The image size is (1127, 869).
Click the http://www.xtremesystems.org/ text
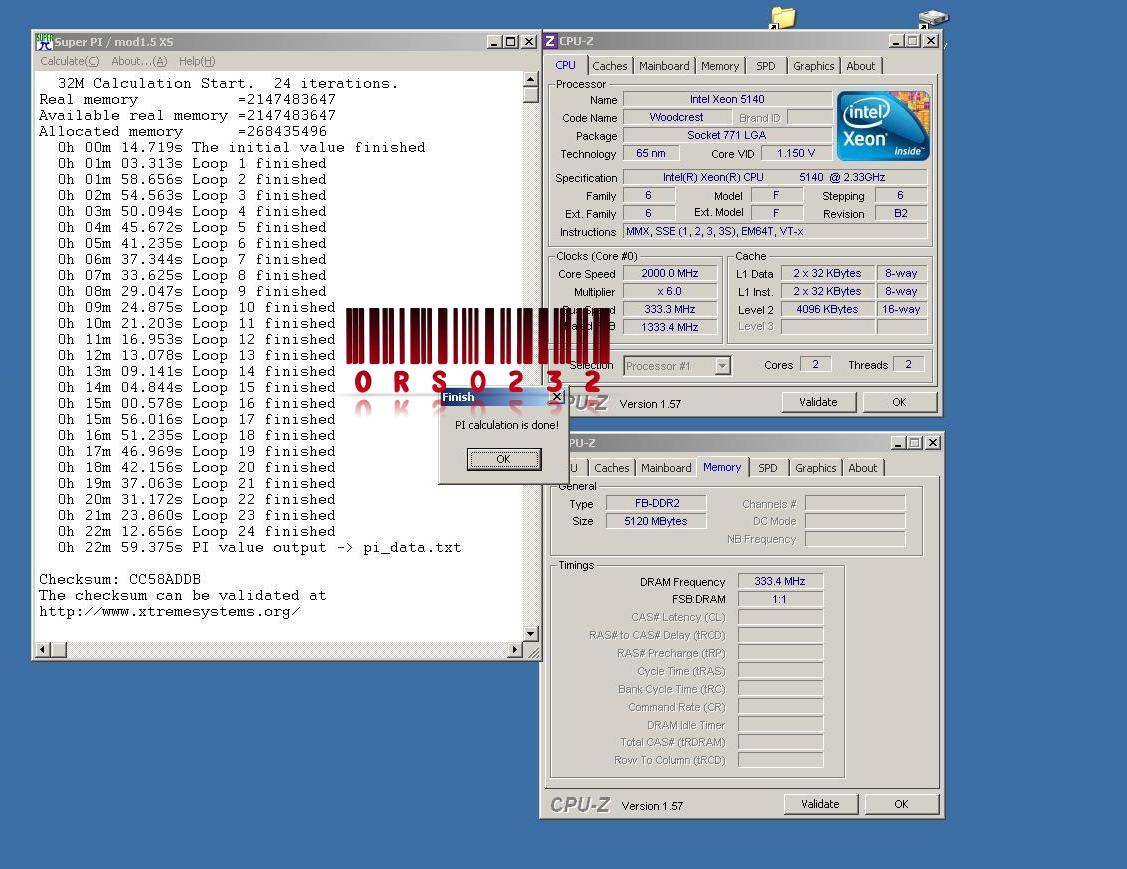(x=170, y=612)
